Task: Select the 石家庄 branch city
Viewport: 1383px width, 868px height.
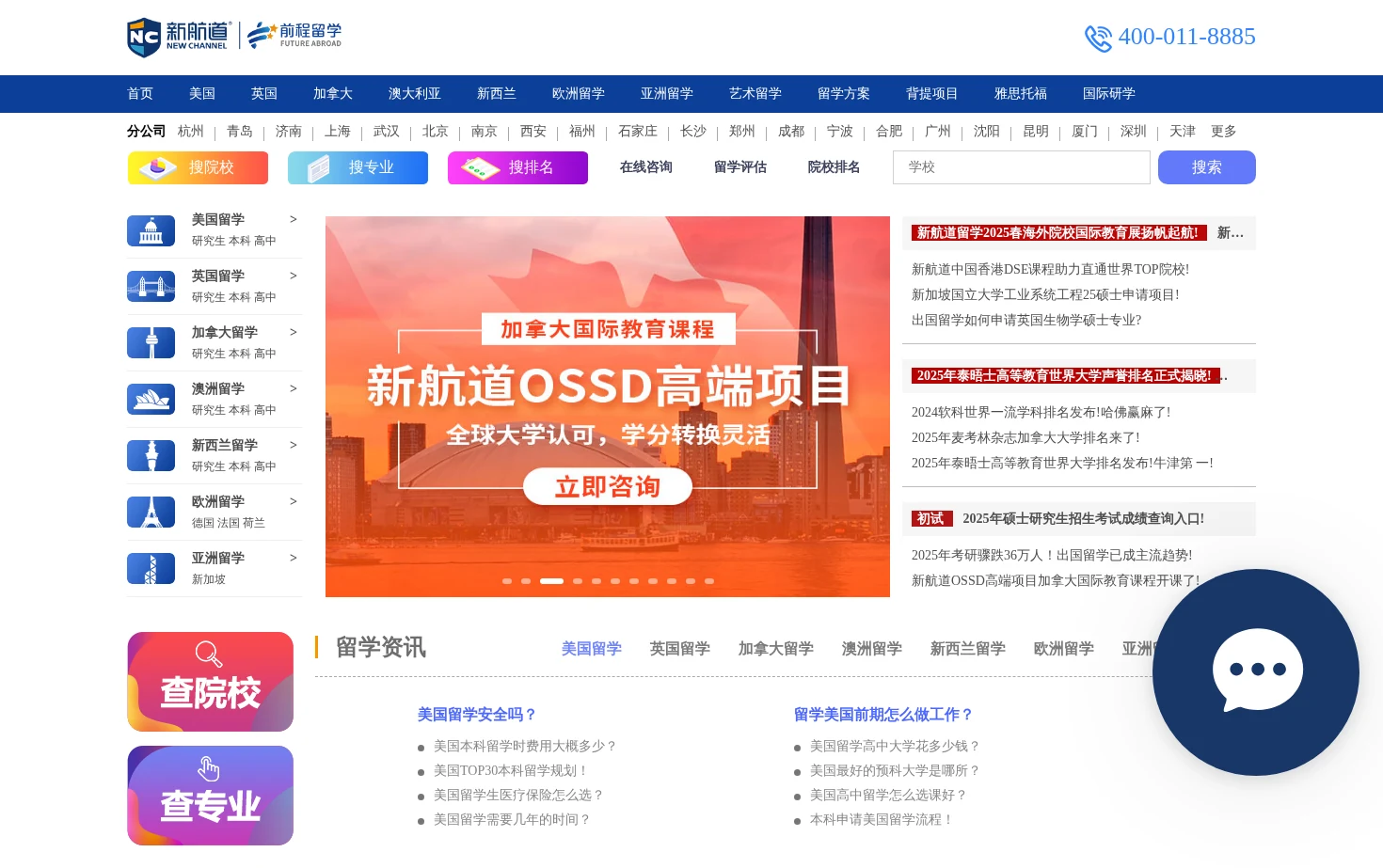Action: (x=638, y=132)
